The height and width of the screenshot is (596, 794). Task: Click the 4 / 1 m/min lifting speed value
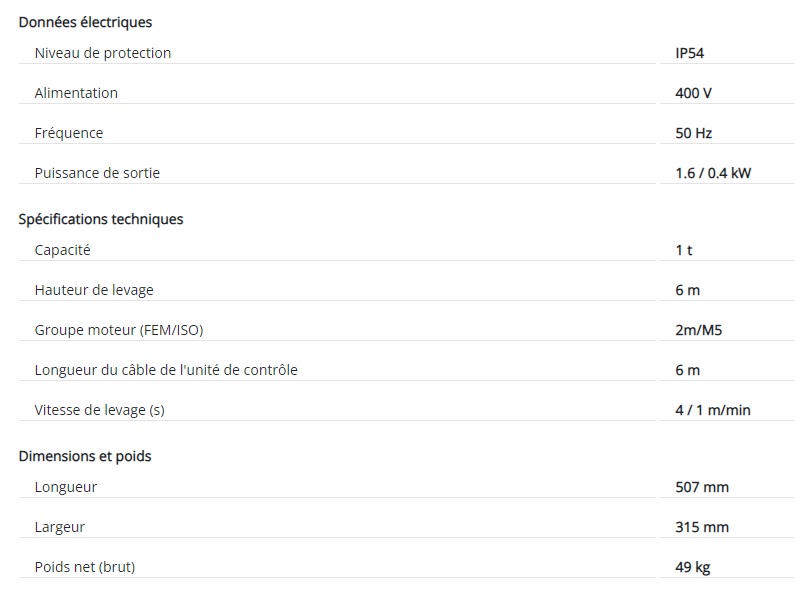[x=713, y=410]
